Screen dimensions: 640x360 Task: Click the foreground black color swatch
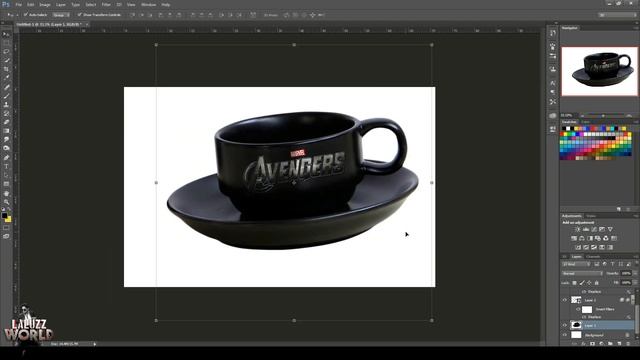click(4, 216)
